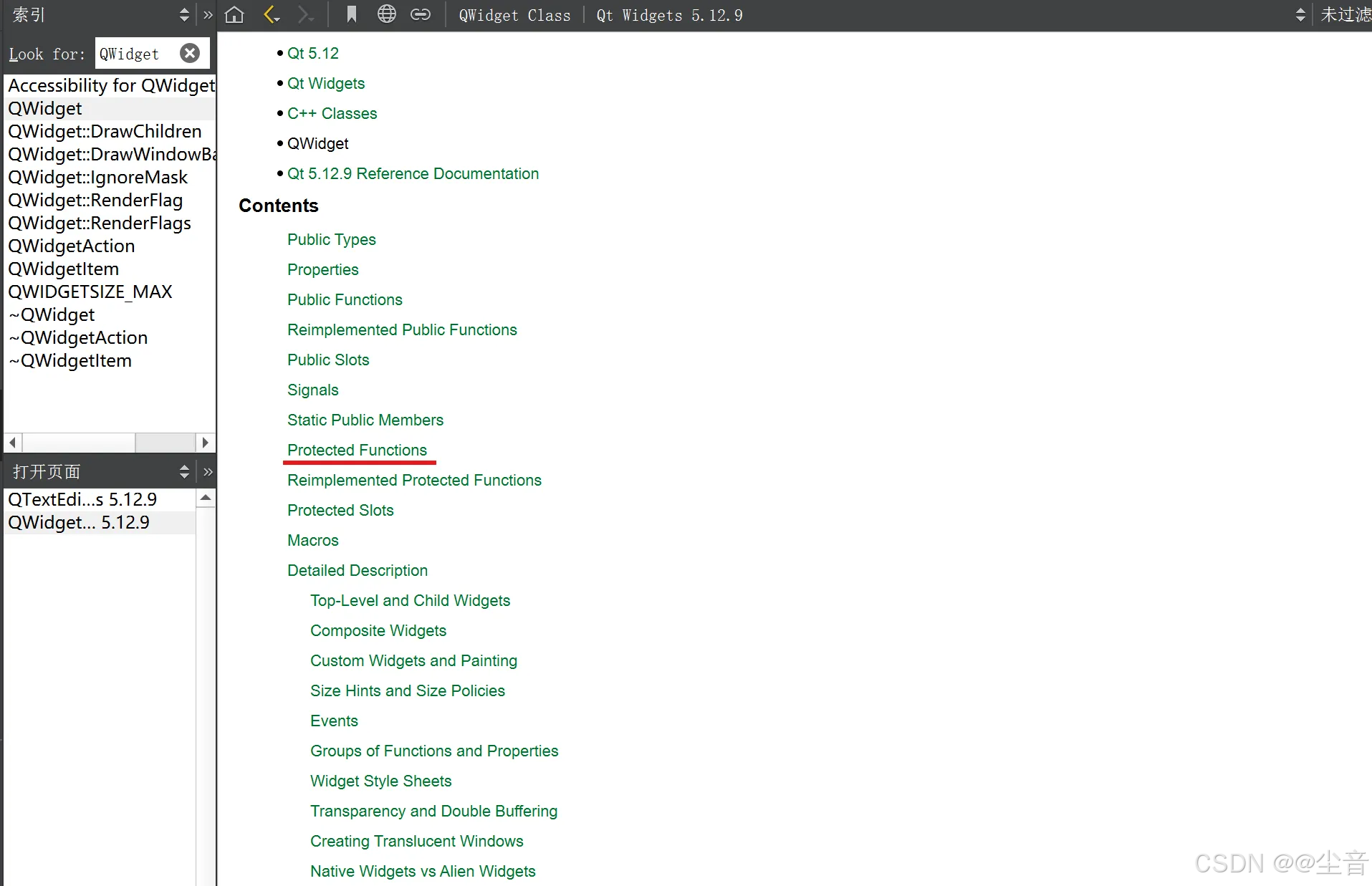Open Custom Widgets and Painting link

pos(413,660)
